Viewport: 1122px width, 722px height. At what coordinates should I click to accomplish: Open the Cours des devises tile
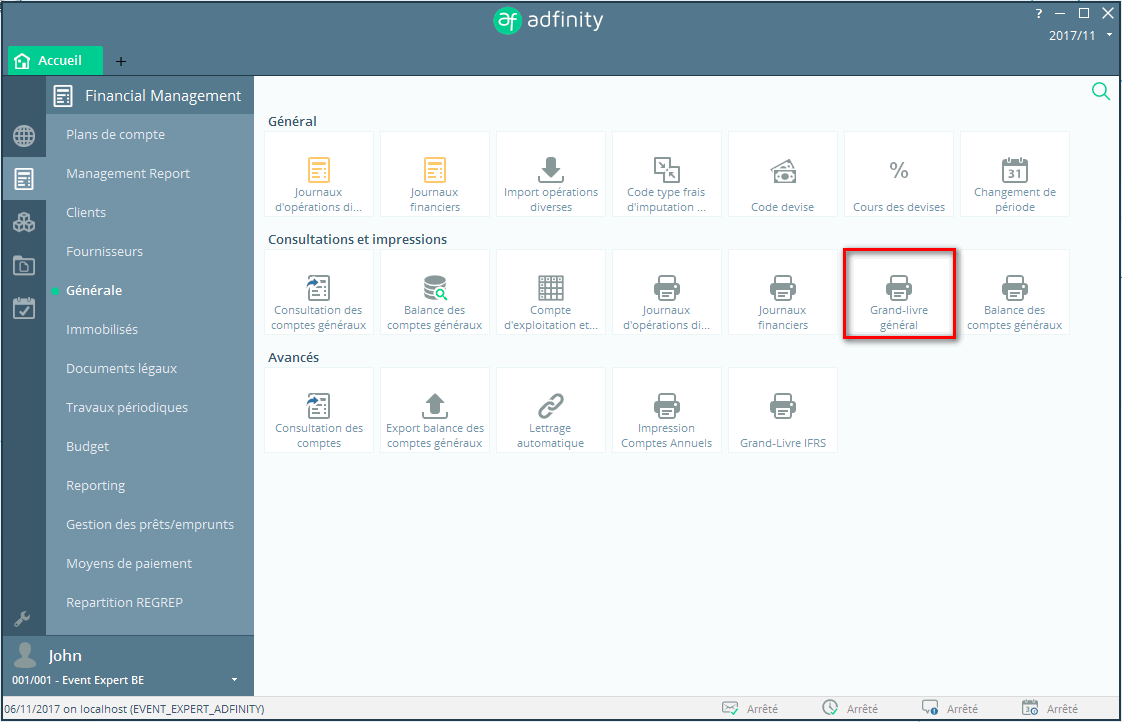(x=899, y=174)
